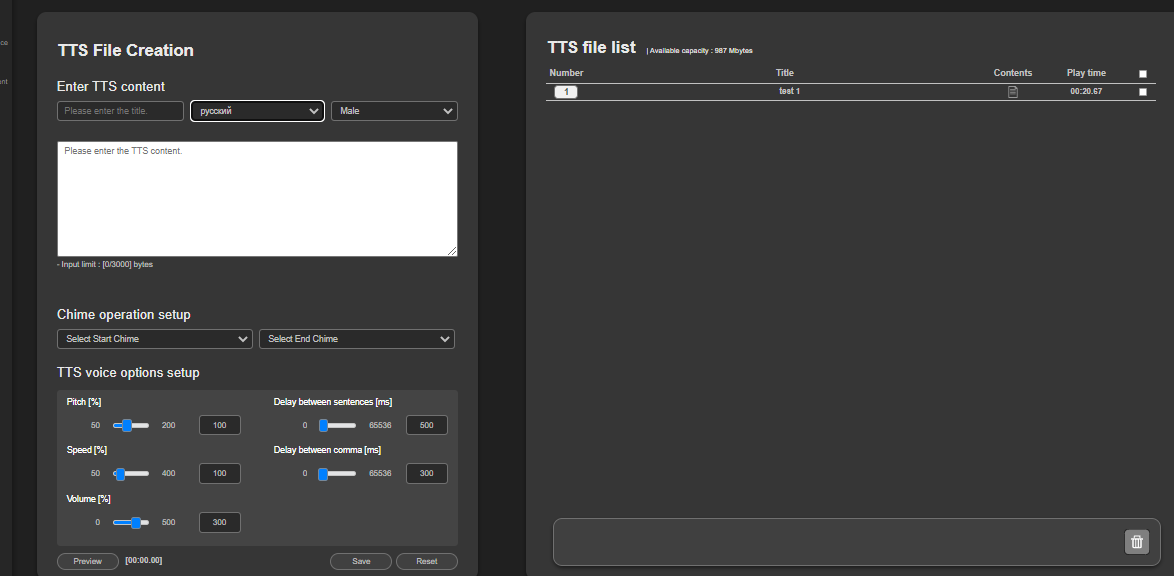Click the Pitch value box showing 100

tap(219, 425)
